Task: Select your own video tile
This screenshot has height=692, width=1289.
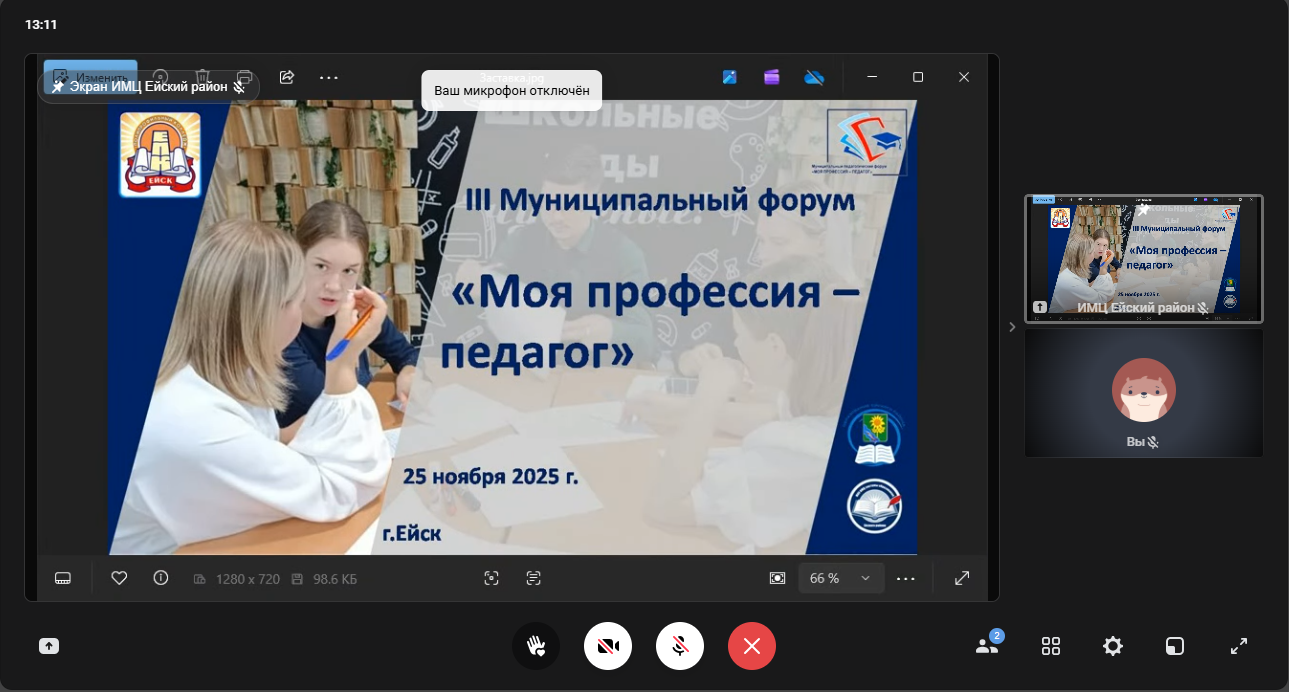Action: [1143, 394]
